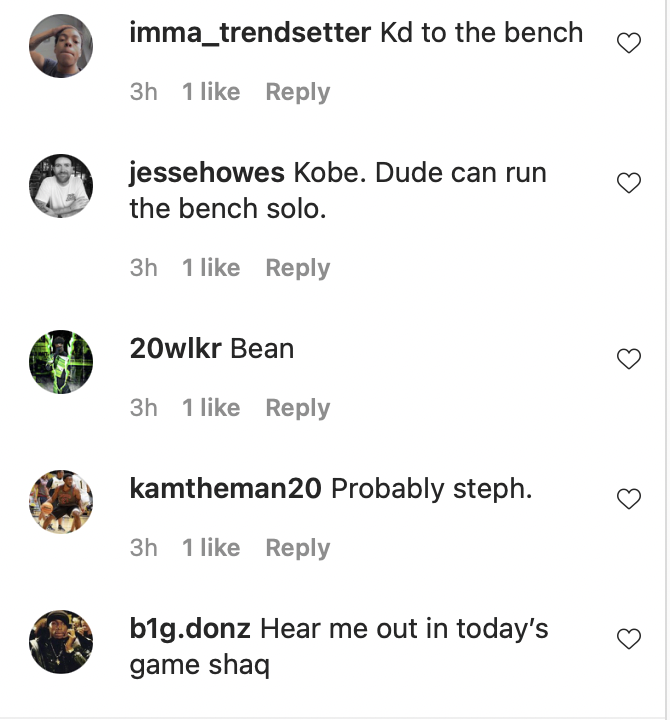Open imma_trendsetter's profile picture
This screenshot has width=670, height=720.
[x=61, y=47]
